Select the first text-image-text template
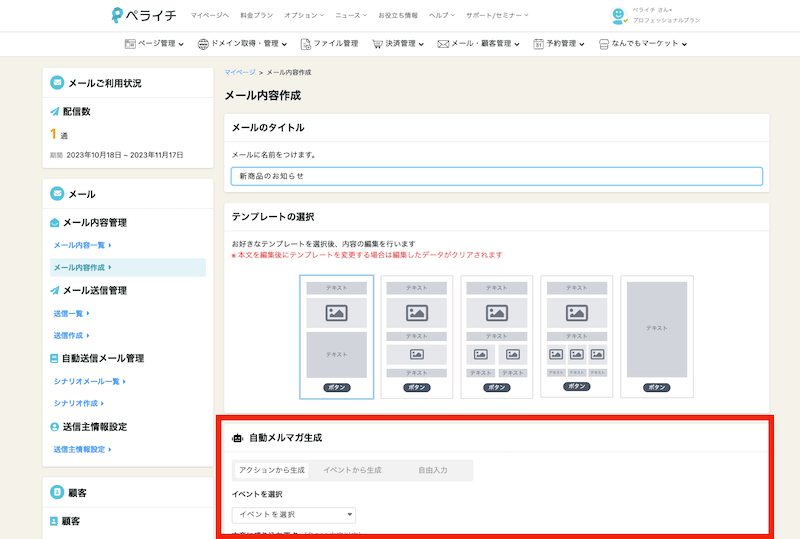The width and height of the screenshot is (800, 539). (336, 336)
